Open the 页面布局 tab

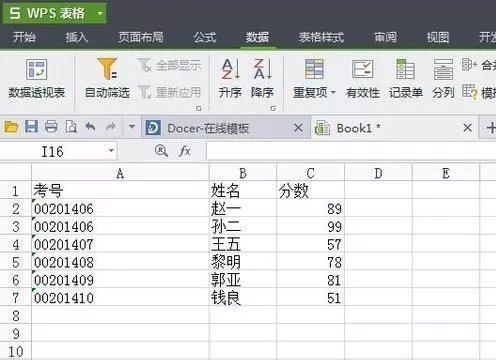click(141, 37)
